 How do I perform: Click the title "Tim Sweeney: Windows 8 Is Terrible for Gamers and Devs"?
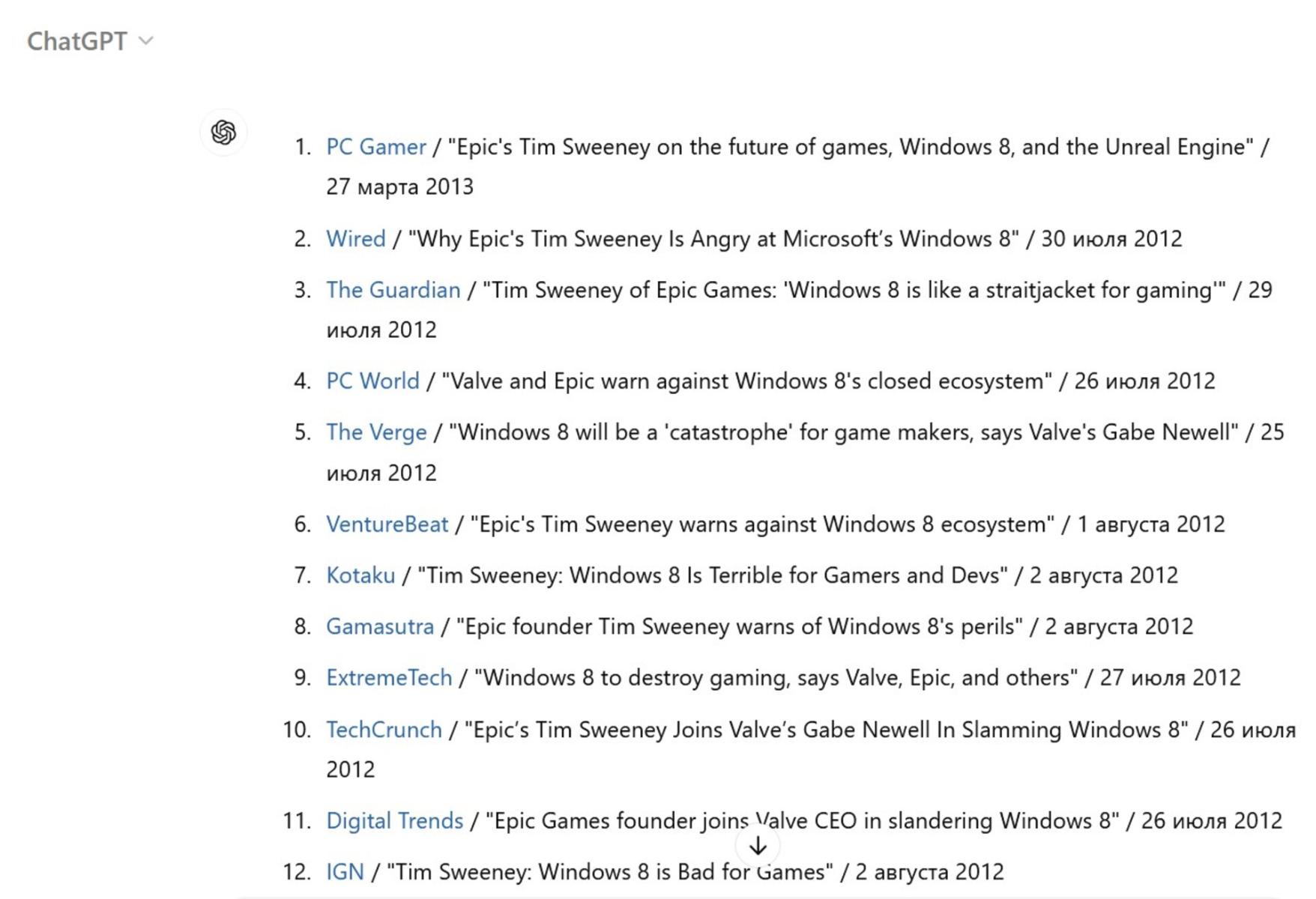[x=713, y=575]
